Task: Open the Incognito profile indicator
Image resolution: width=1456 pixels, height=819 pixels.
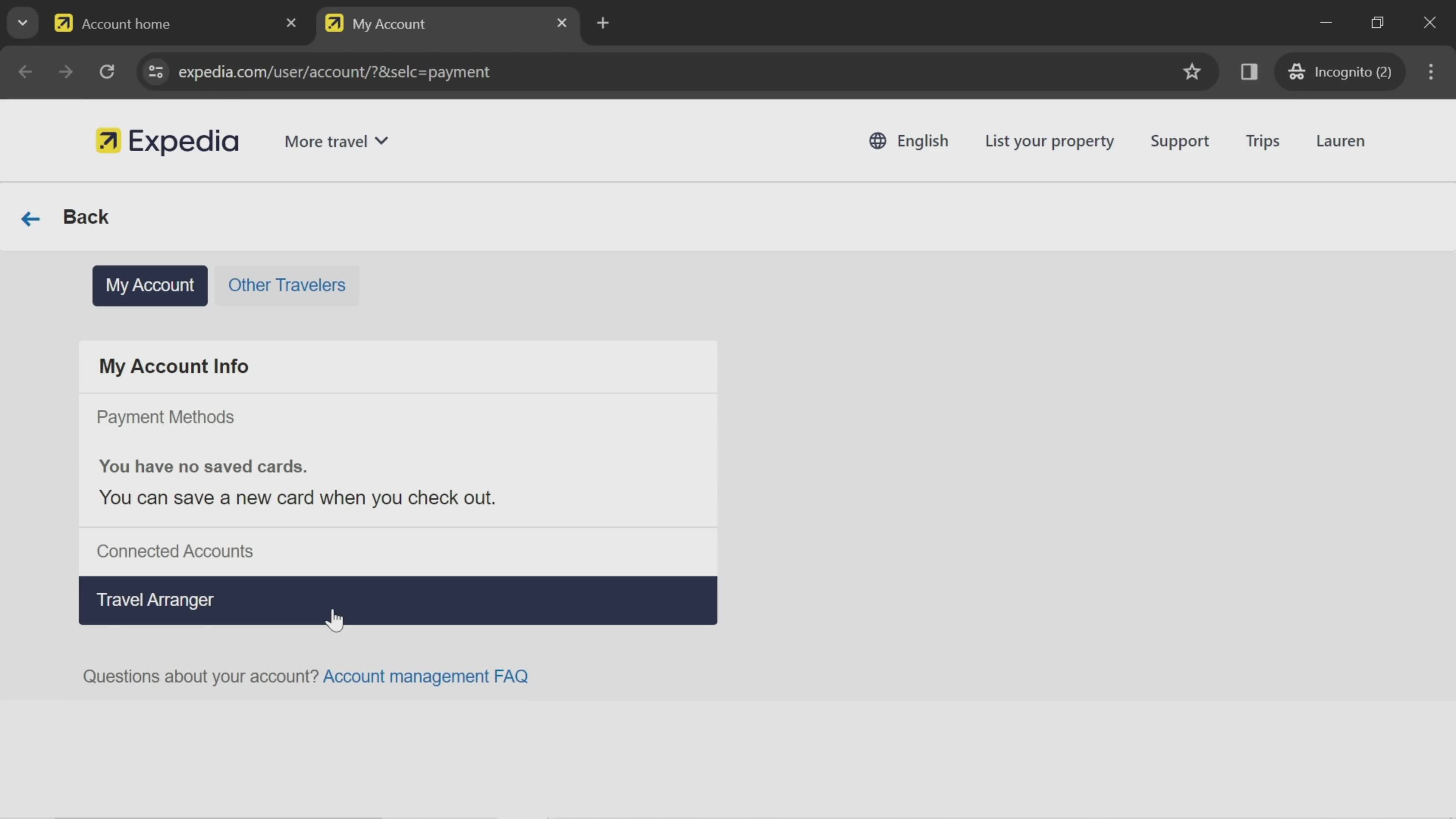Action: click(x=1340, y=72)
